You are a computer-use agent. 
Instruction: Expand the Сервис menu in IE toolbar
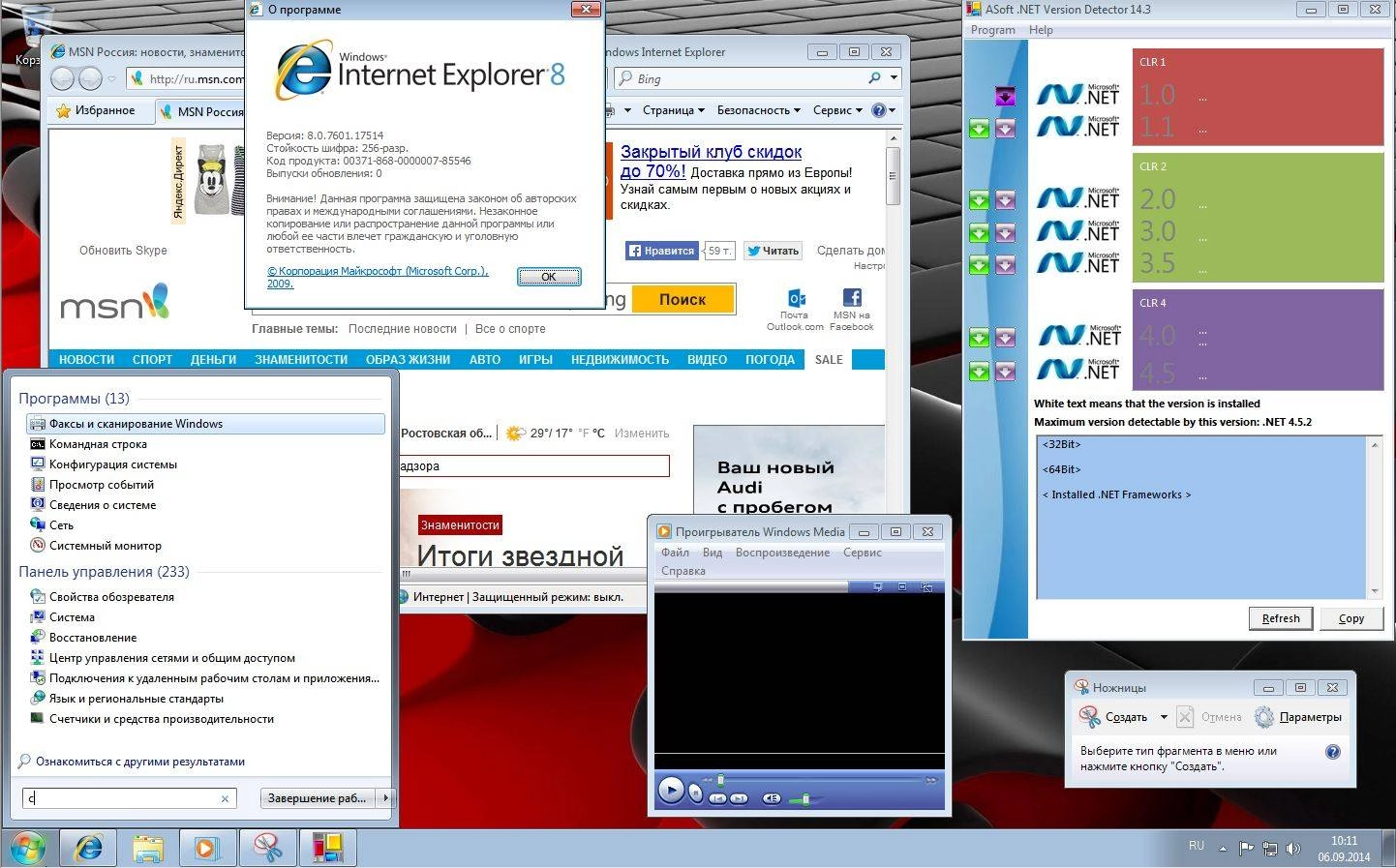coord(838,110)
